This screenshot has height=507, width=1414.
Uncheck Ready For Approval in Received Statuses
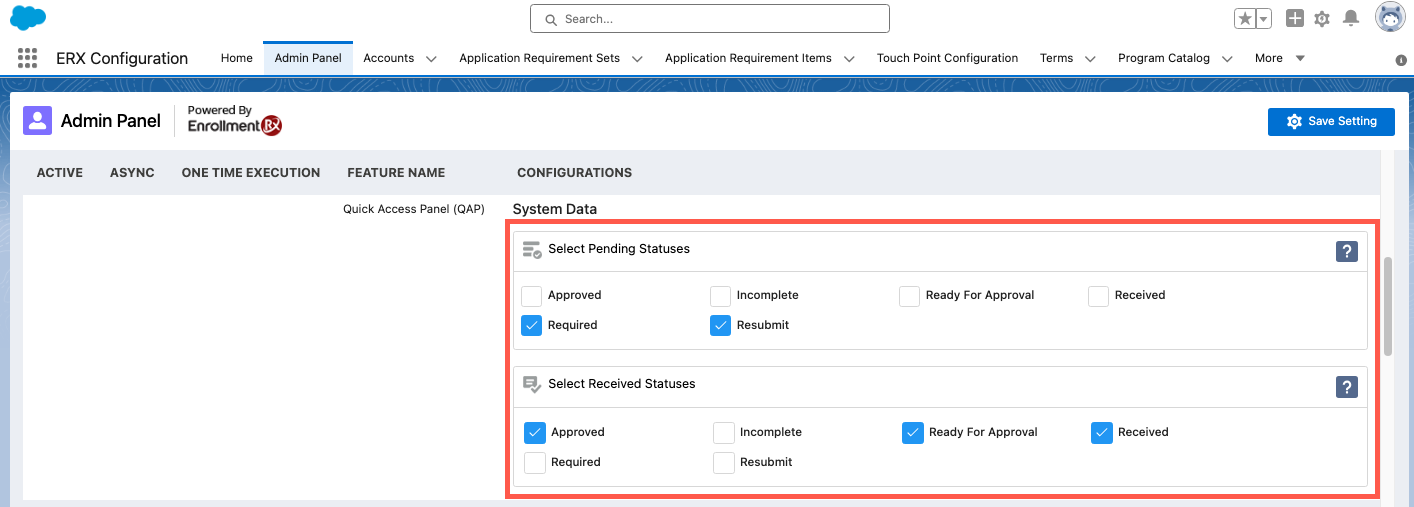click(912, 433)
